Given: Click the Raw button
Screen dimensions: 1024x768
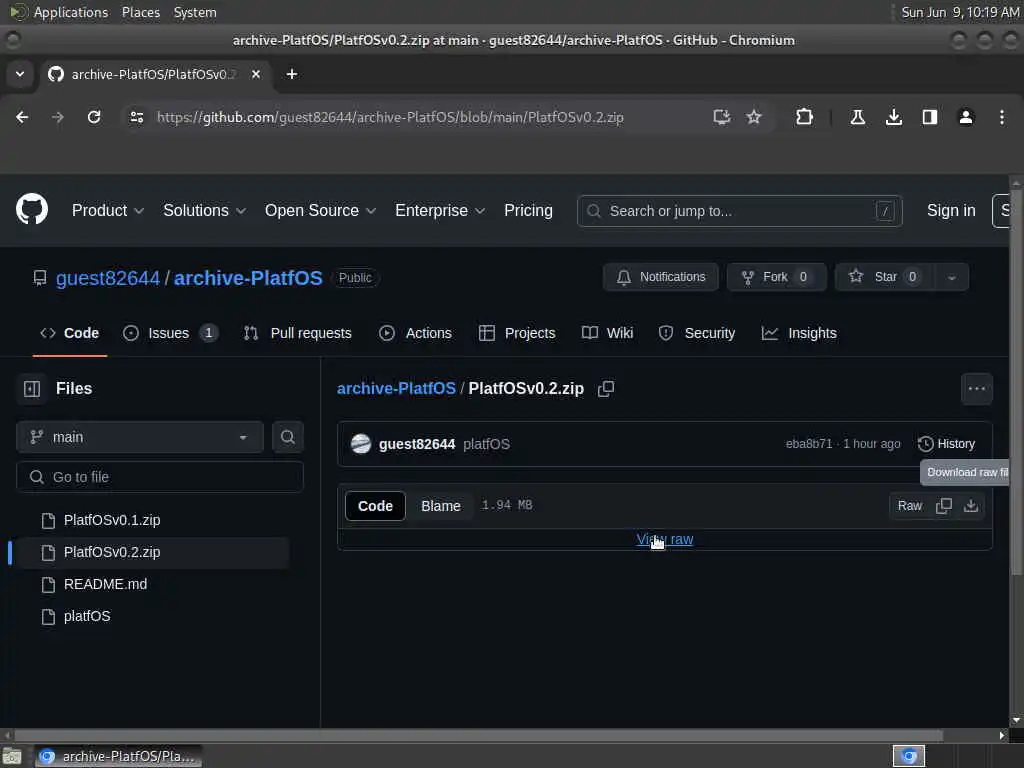Looking at the screenshot, I should pos(910,505).
